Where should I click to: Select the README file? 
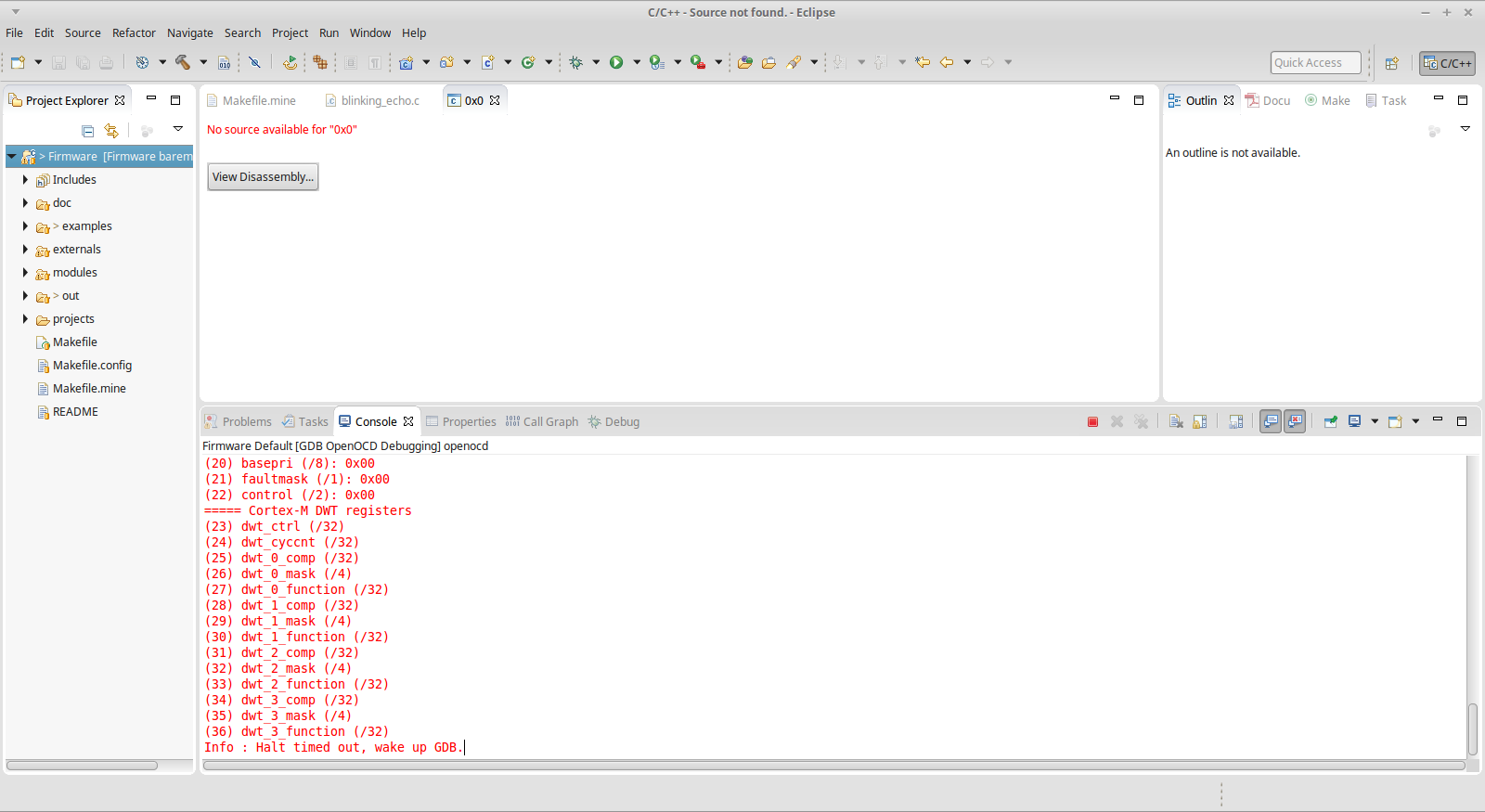[75, 411]
